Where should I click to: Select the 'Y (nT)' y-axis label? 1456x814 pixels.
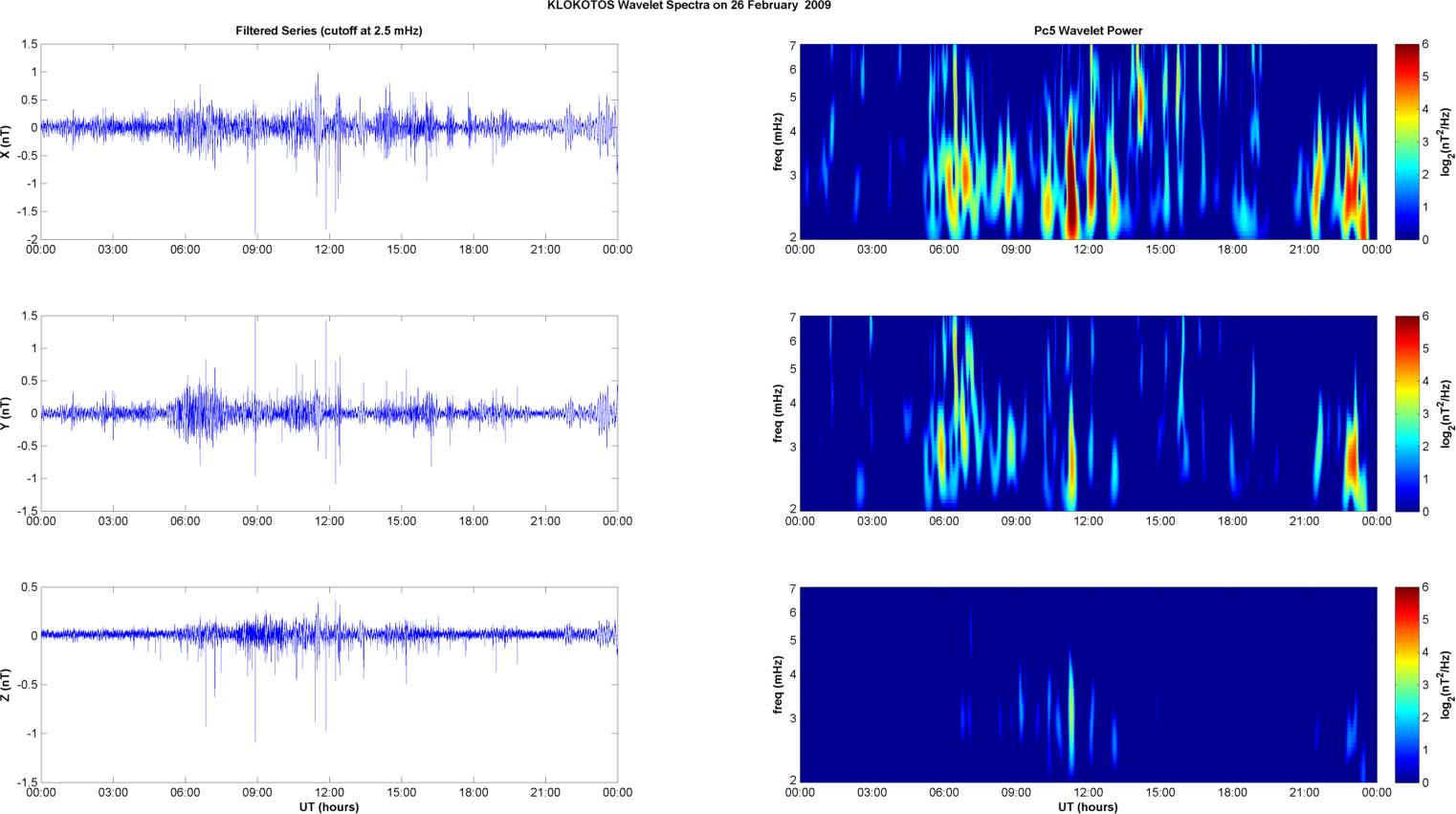pyautogui.click(x=7, y=413)
